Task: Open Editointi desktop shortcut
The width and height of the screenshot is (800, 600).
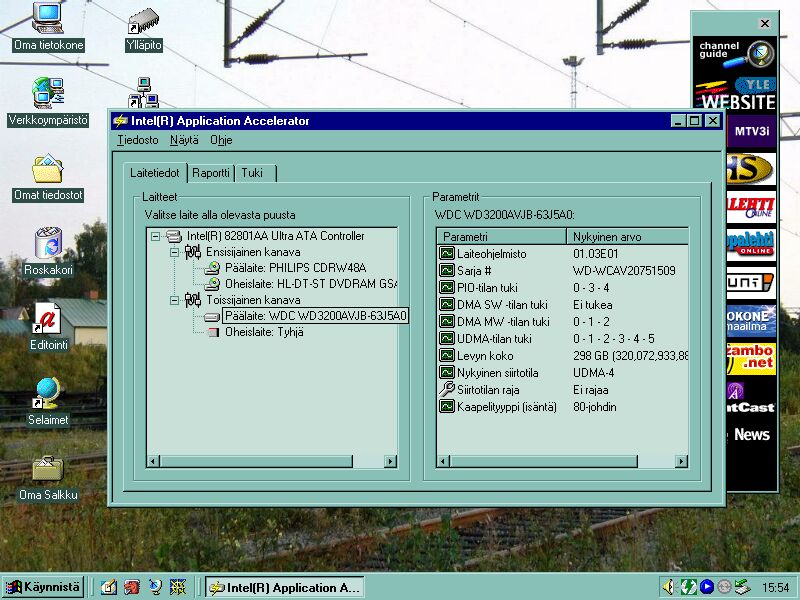Action: [x=47, y=320]
